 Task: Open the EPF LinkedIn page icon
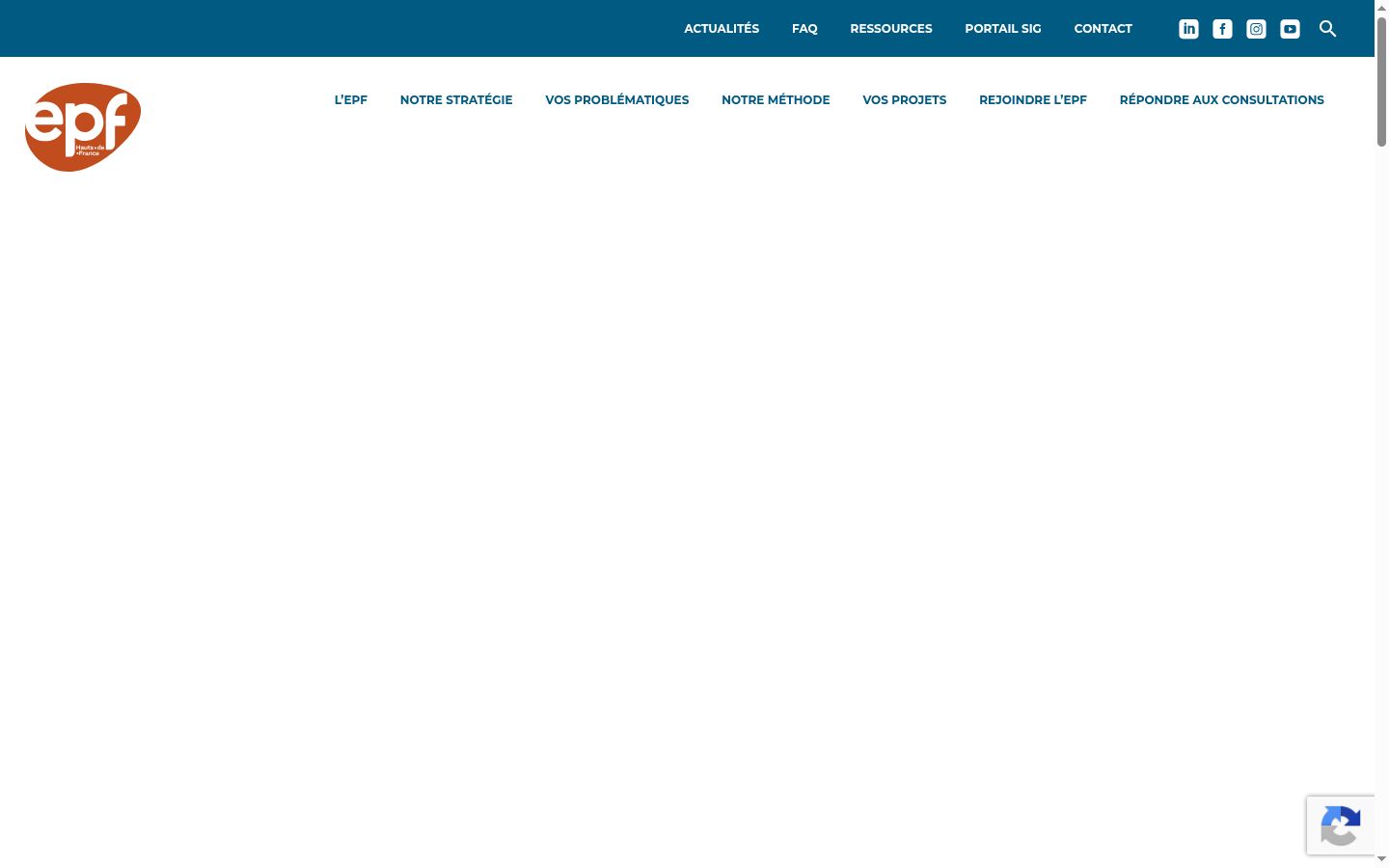1188,29
